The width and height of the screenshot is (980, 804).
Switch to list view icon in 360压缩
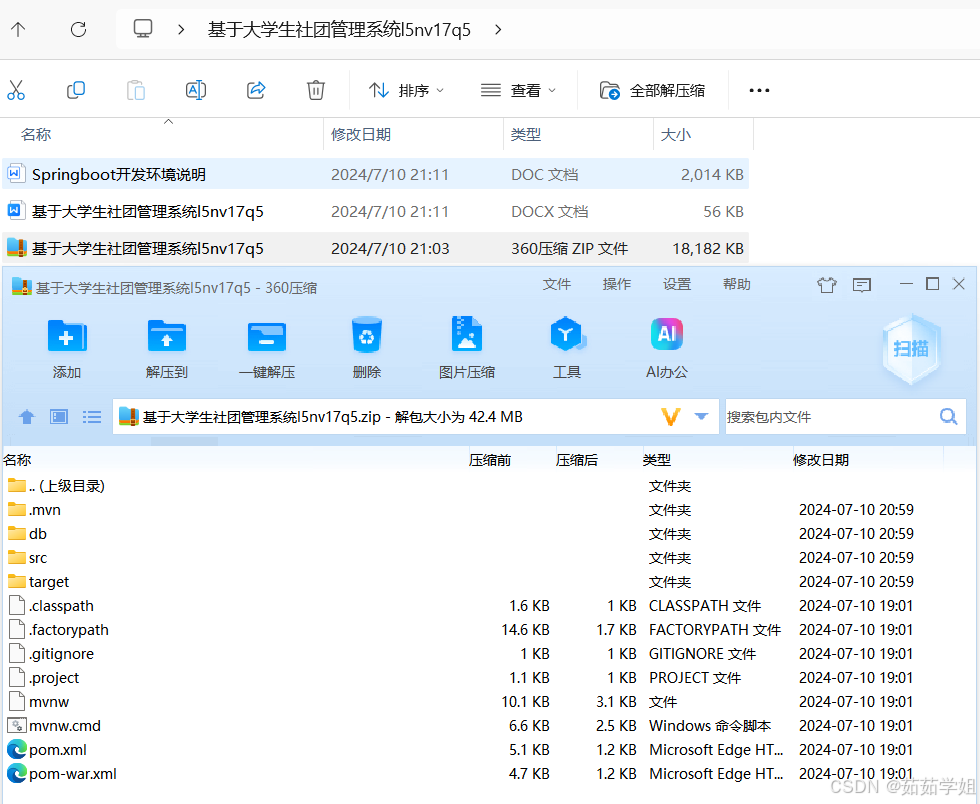click(x=92, y=416)
